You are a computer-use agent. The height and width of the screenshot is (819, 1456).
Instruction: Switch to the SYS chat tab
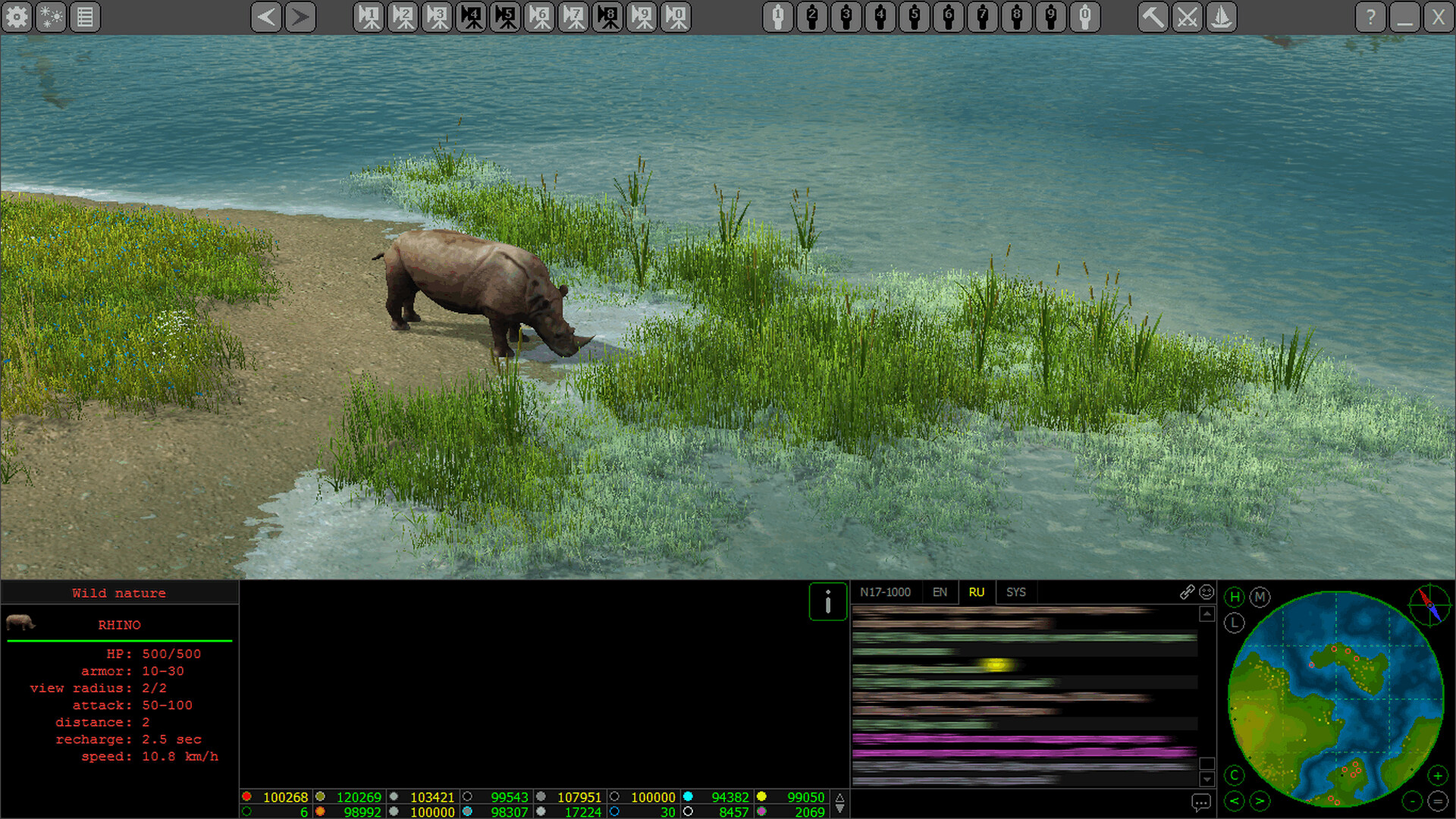1015,592
